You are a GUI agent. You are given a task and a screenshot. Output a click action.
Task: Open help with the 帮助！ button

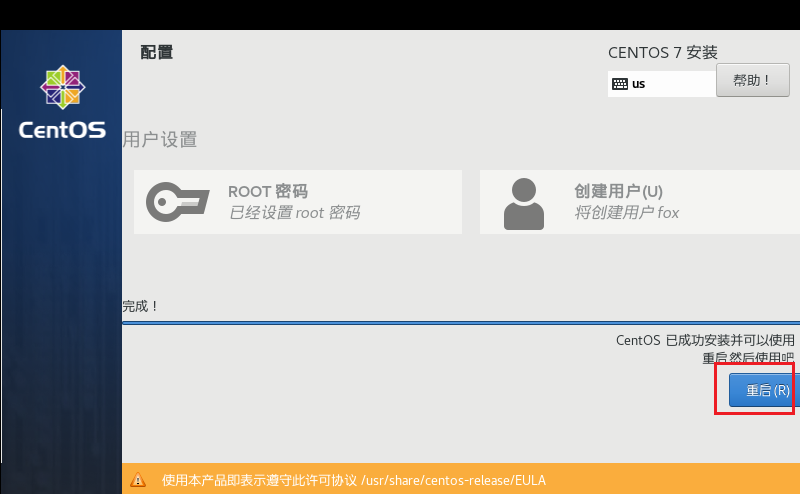click(x=753, y=80)
